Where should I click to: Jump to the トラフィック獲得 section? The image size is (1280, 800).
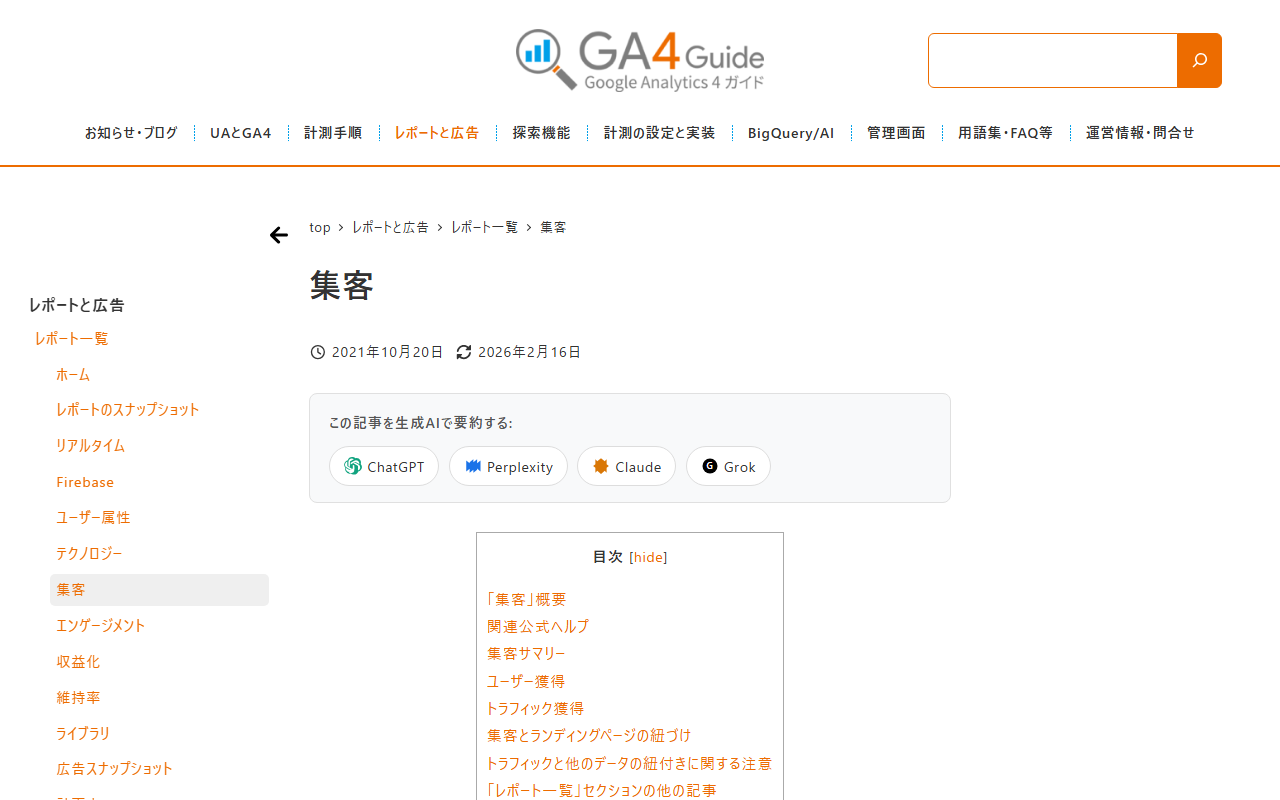535,709
